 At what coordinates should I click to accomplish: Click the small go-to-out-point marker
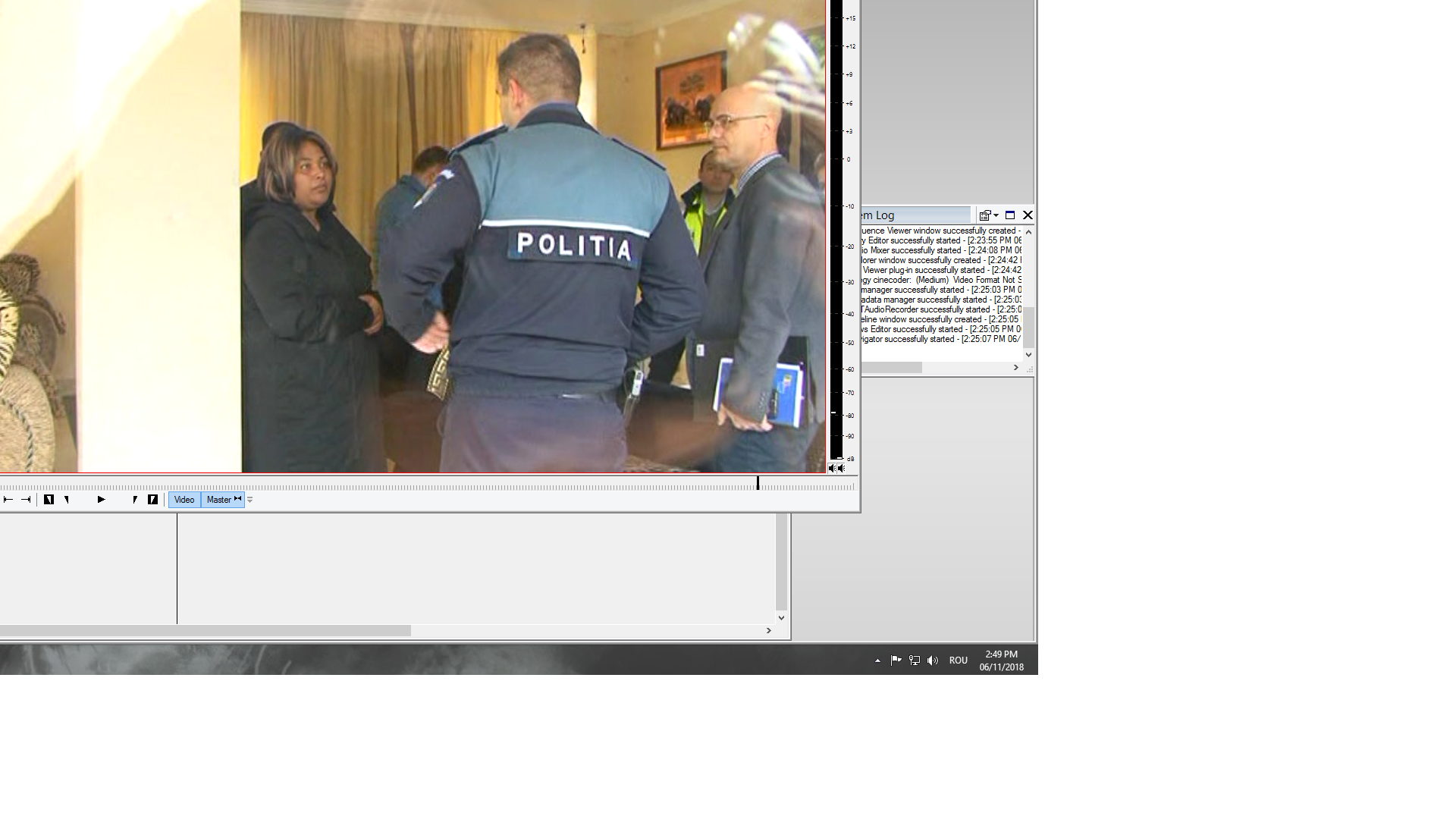tap(135, 500)
